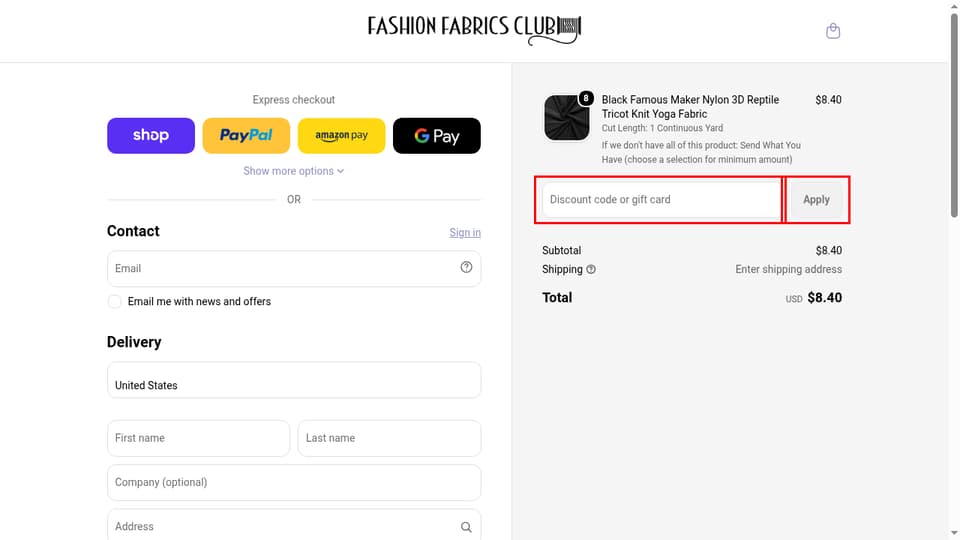Click the 'Subtotal' label
The image size is (960, 540).
561,250
